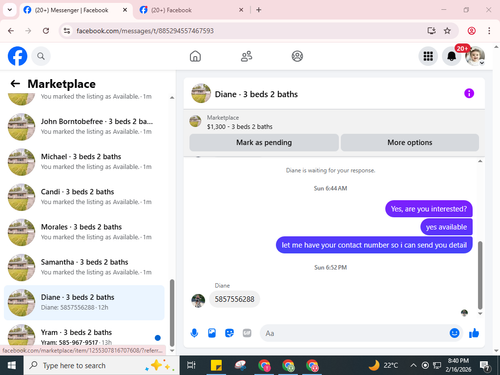Click the Facebook search magnifier icon
Image resolution: width=500 pixels, height=375 pixels.
pyautogui.click(x=41, y=56)
